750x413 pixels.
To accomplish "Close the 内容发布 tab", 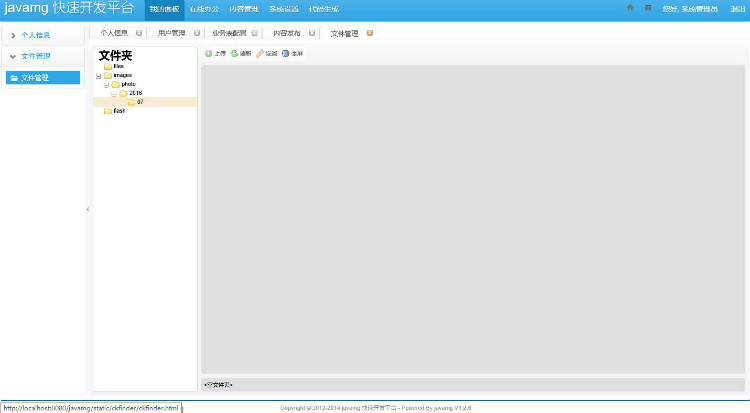I will 312,33.
